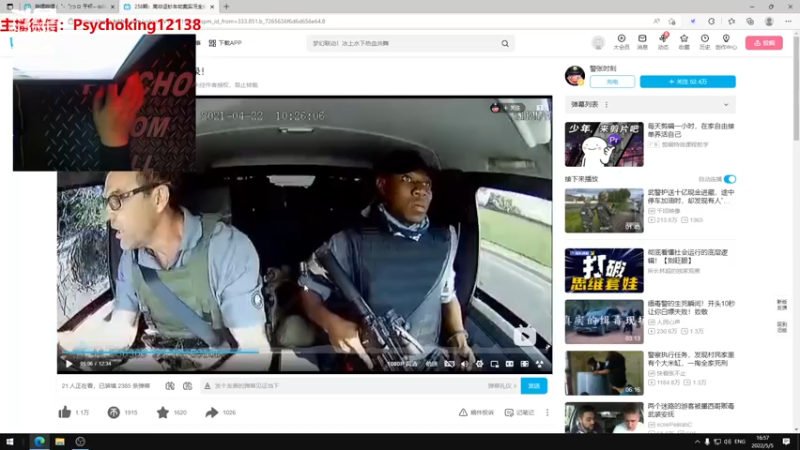Screen dimensions: 800x450
Task: Click the search magnifier icon
Action: [505, 43]
